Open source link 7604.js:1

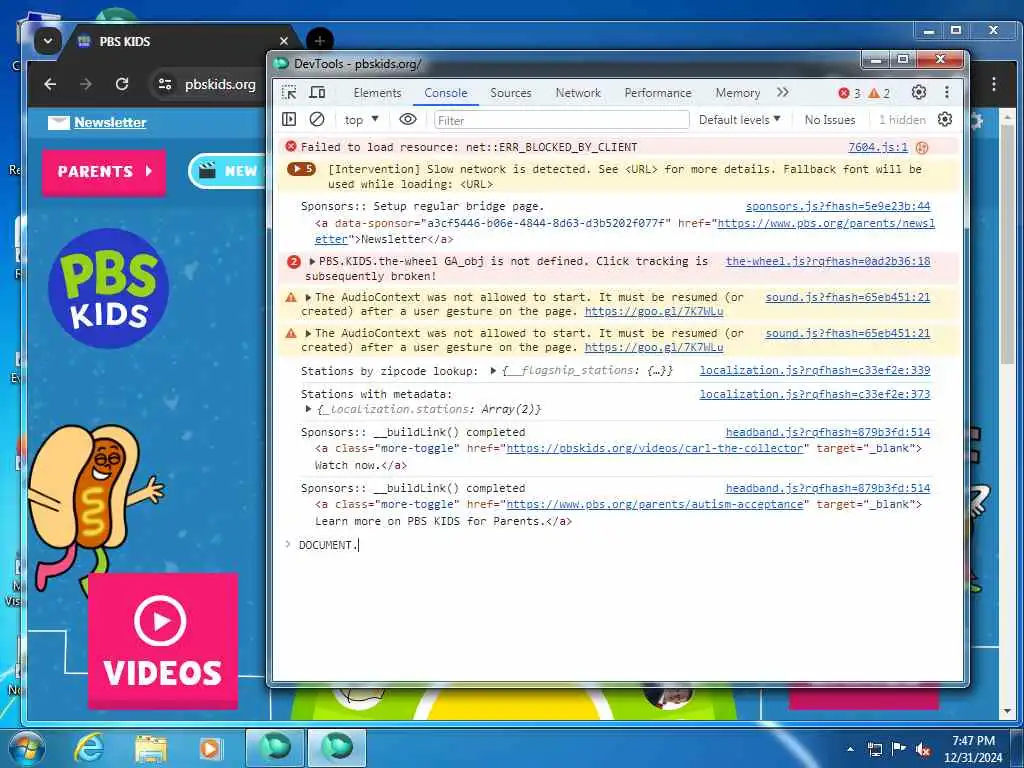pos(878,148)
